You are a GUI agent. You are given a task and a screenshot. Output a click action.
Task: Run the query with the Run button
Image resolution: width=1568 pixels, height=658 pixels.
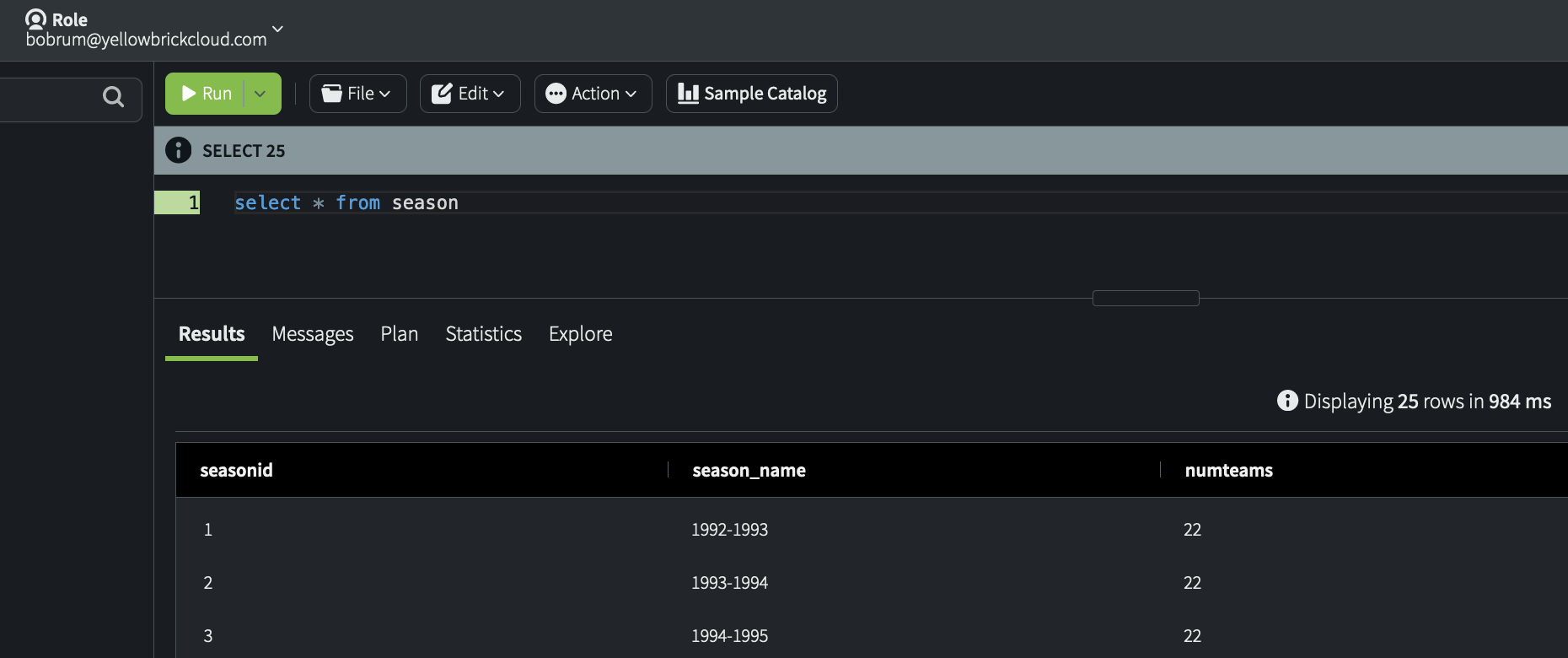point(207,94)
